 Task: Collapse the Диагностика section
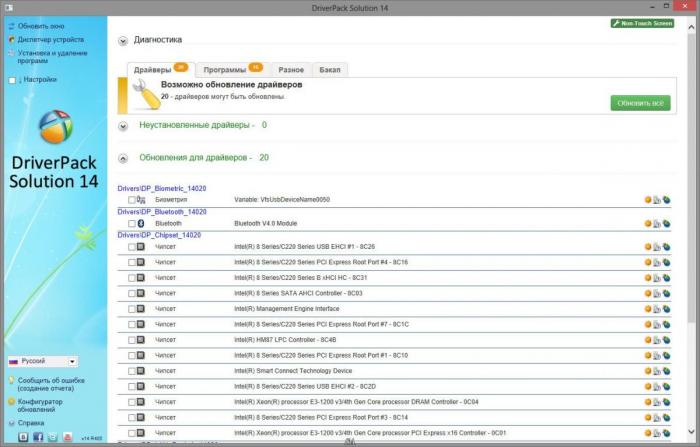123,41
